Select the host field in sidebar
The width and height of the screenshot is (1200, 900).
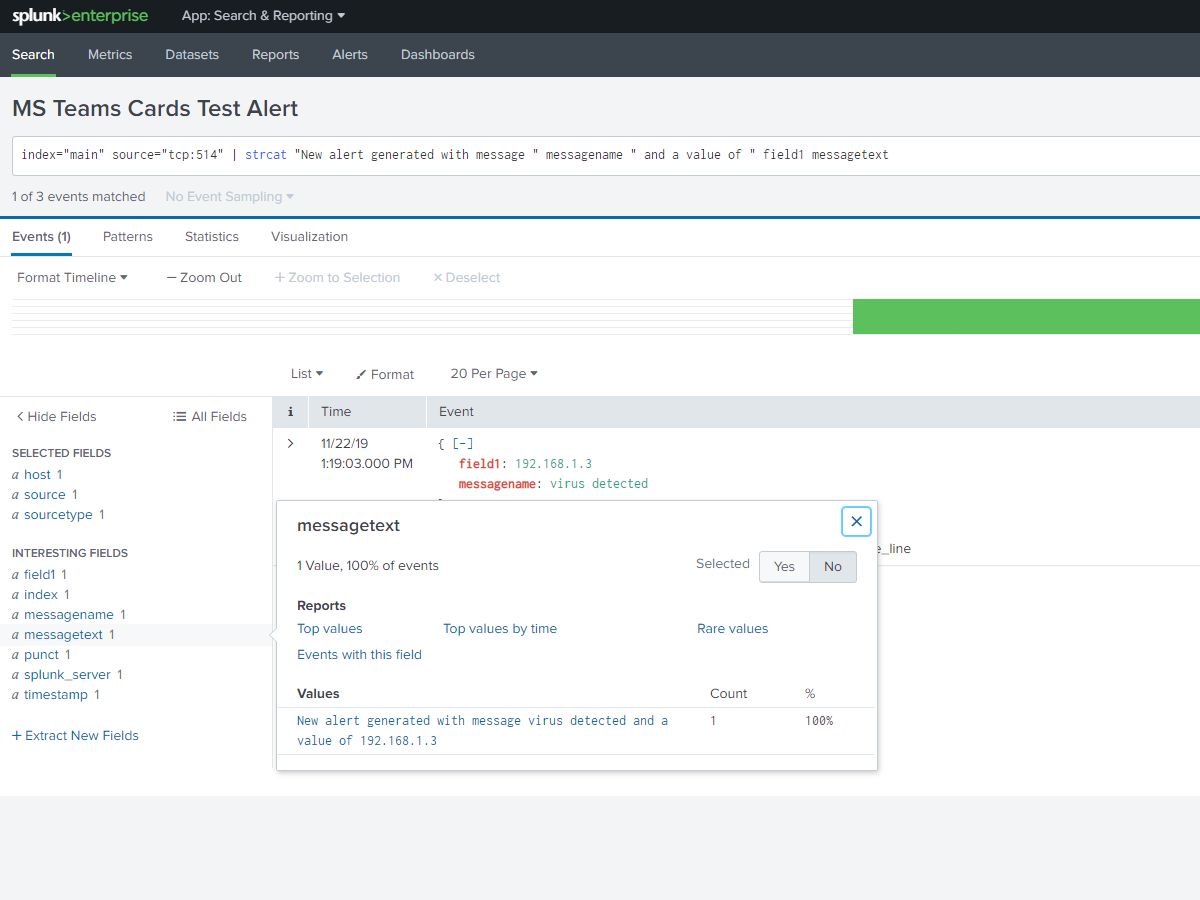point(37,475)
